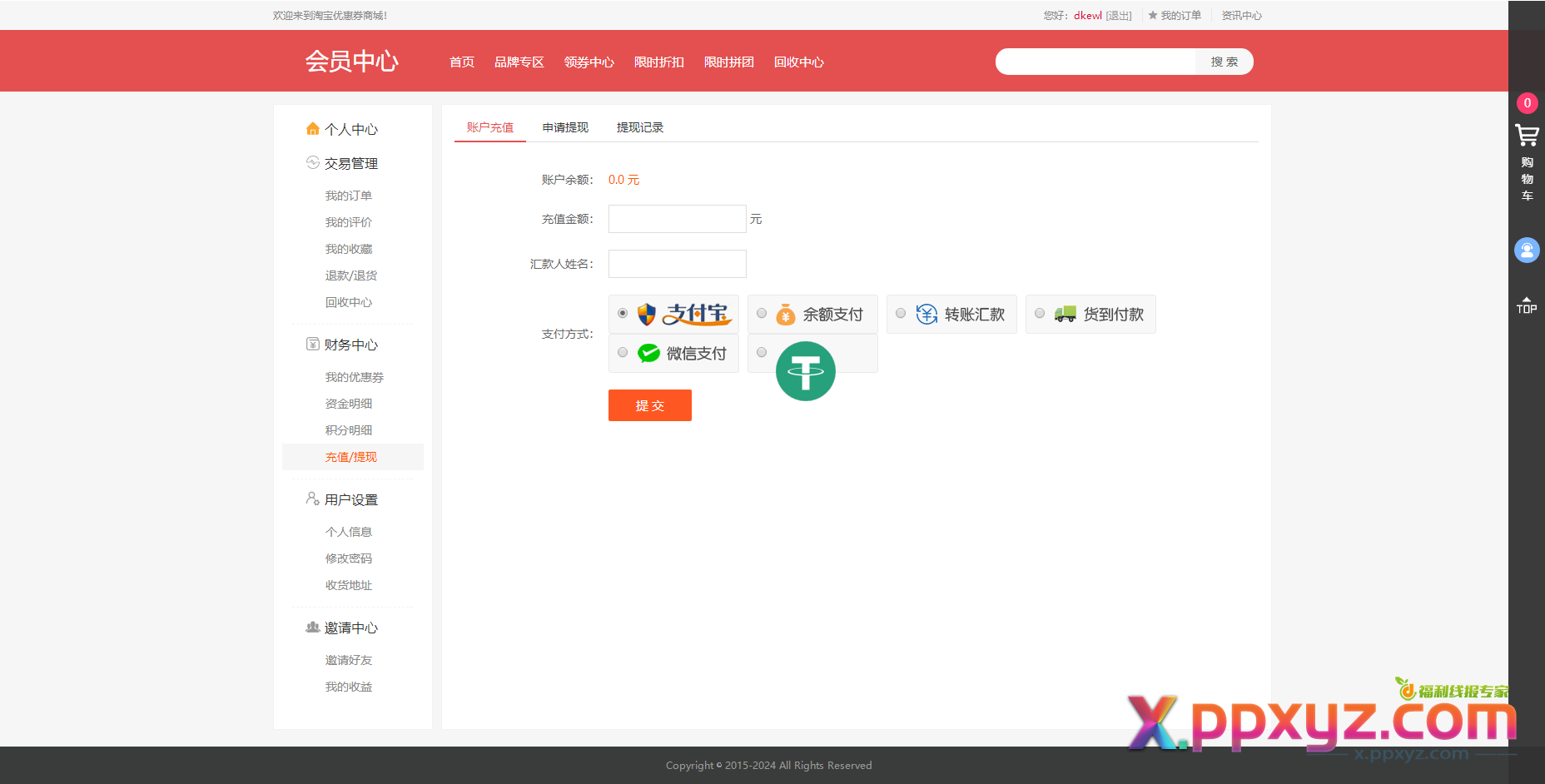Select the 微信支付 radio button
The height and width of the screenshot is (784, 1545).
coord(623,352)
